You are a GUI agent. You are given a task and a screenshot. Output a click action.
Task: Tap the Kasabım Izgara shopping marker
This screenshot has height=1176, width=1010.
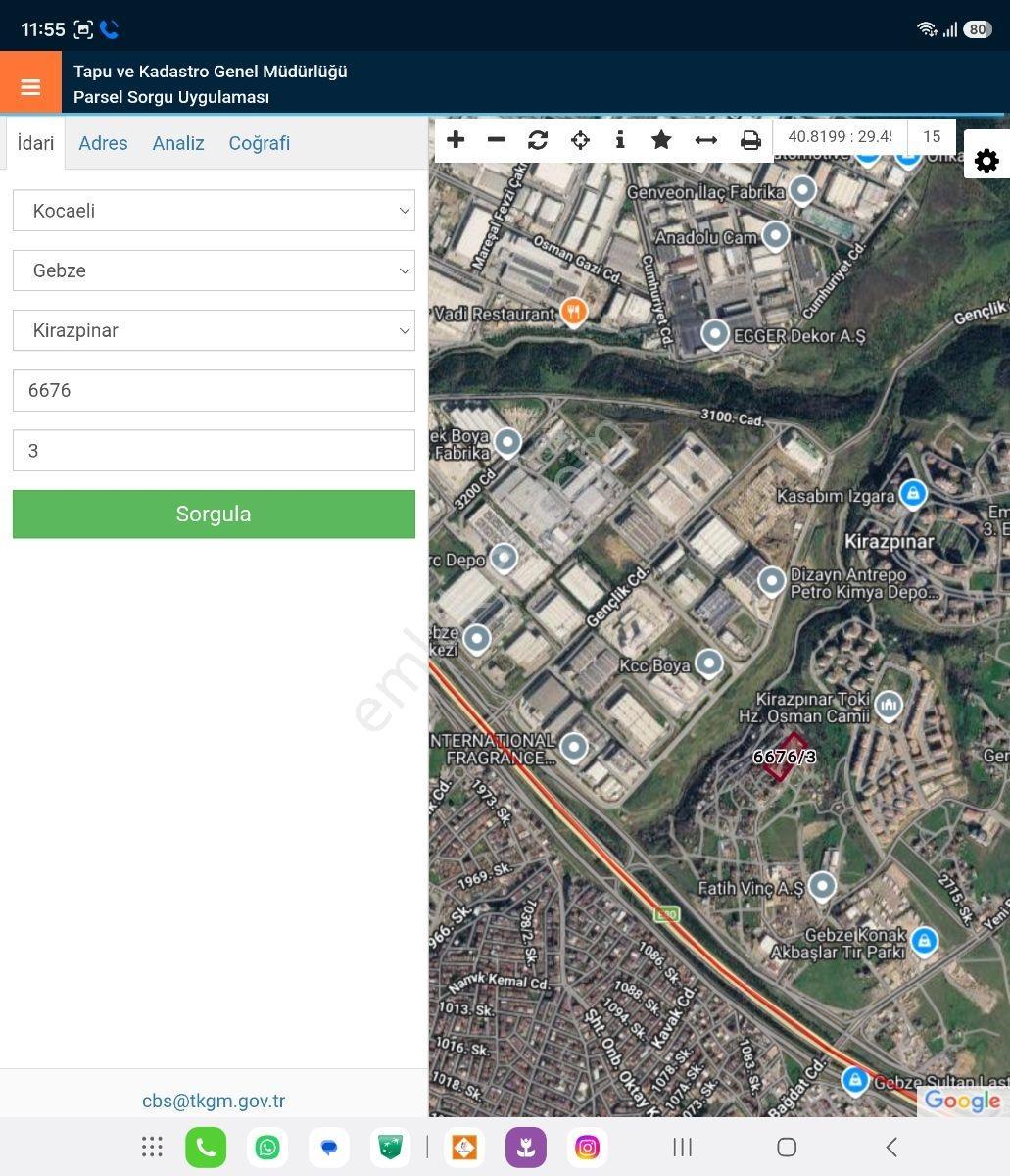913,493
